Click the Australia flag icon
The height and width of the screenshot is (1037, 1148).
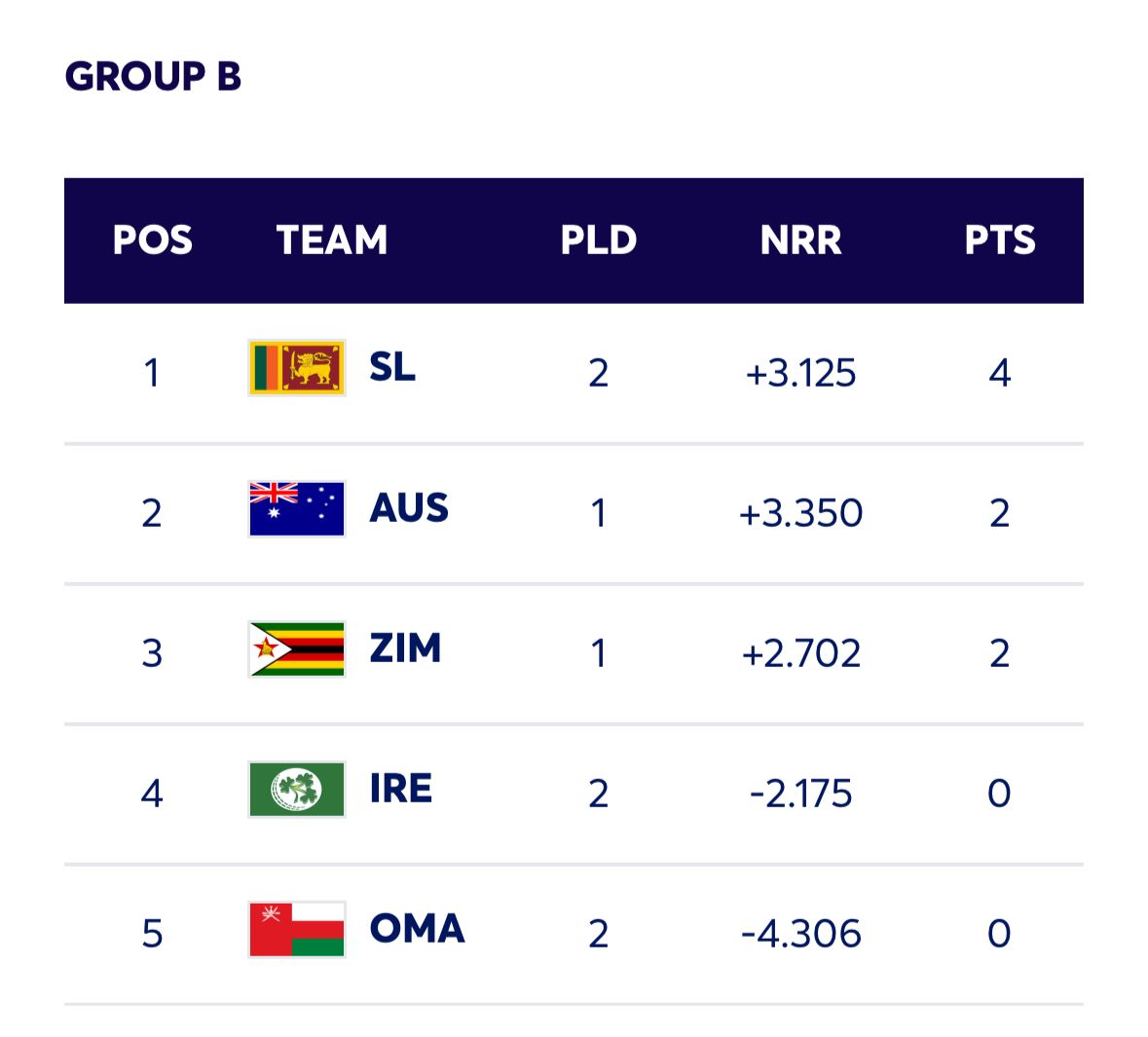point(297,509)
